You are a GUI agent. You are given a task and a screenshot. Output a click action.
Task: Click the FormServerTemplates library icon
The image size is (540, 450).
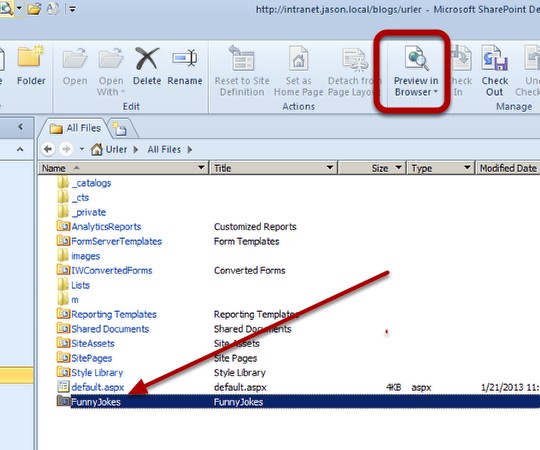[63, 240]
